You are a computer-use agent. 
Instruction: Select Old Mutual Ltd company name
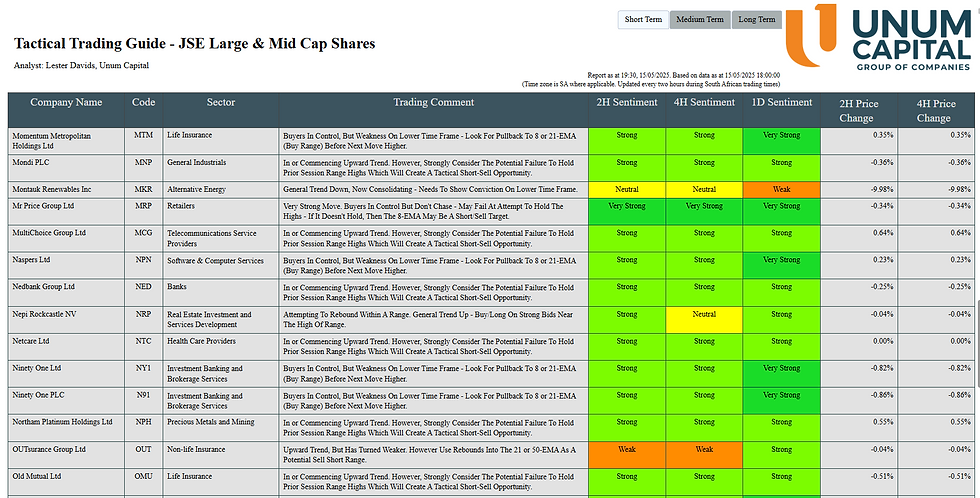pos(37,476)
